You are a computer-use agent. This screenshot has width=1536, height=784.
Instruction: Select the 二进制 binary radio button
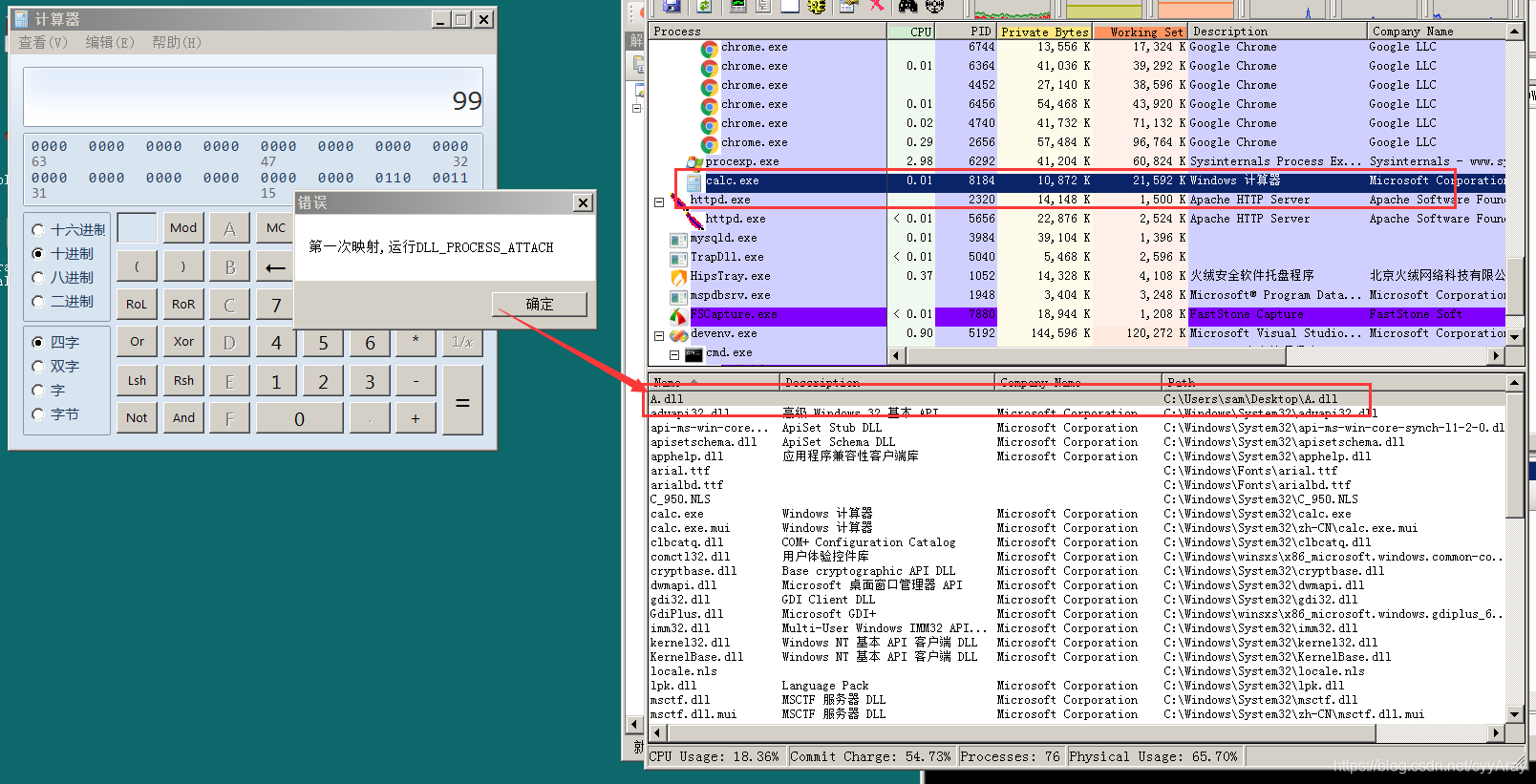tap(38, 302)
